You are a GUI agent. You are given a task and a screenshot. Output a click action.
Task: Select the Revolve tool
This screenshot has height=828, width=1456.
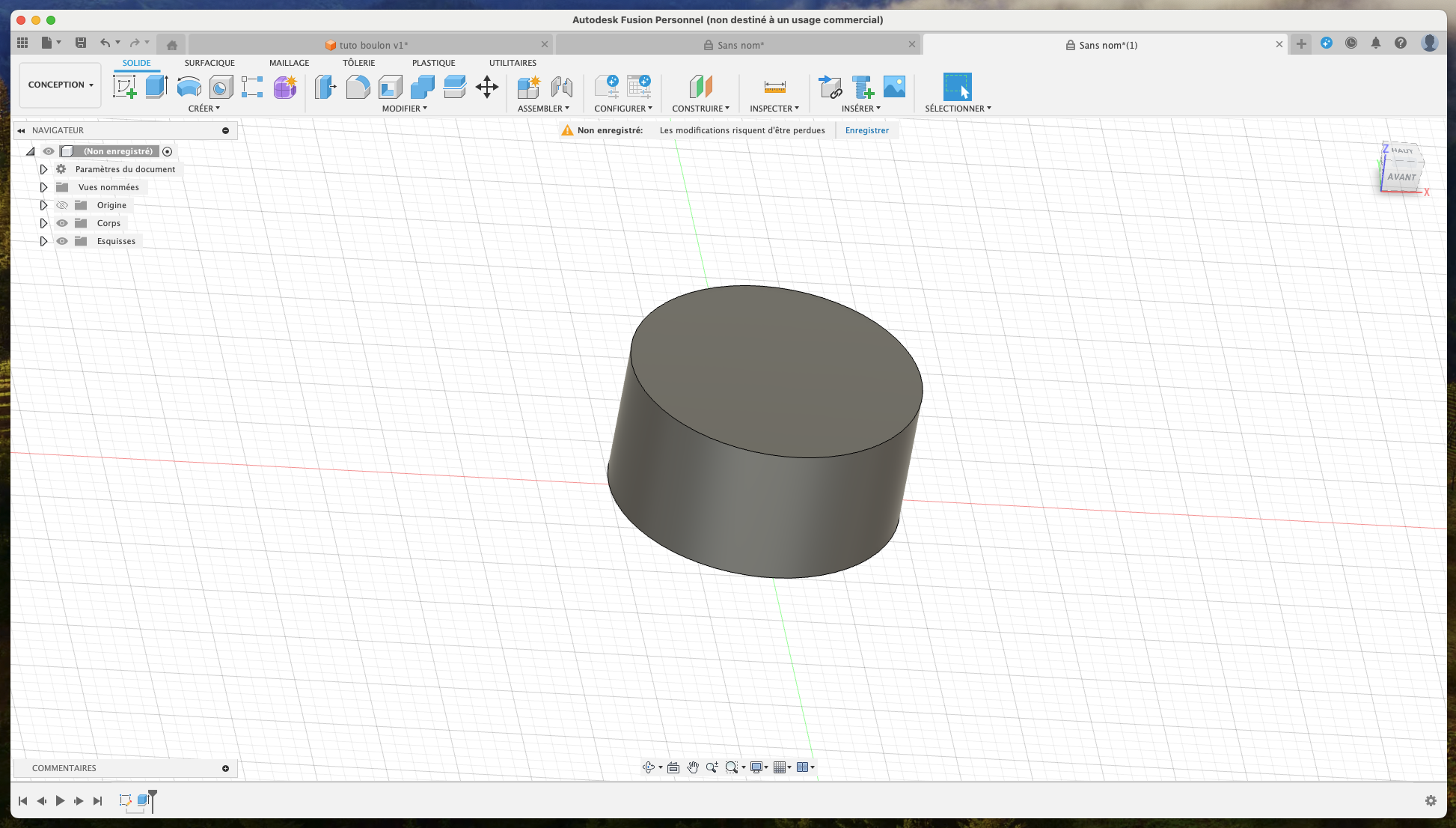point(189,87)
